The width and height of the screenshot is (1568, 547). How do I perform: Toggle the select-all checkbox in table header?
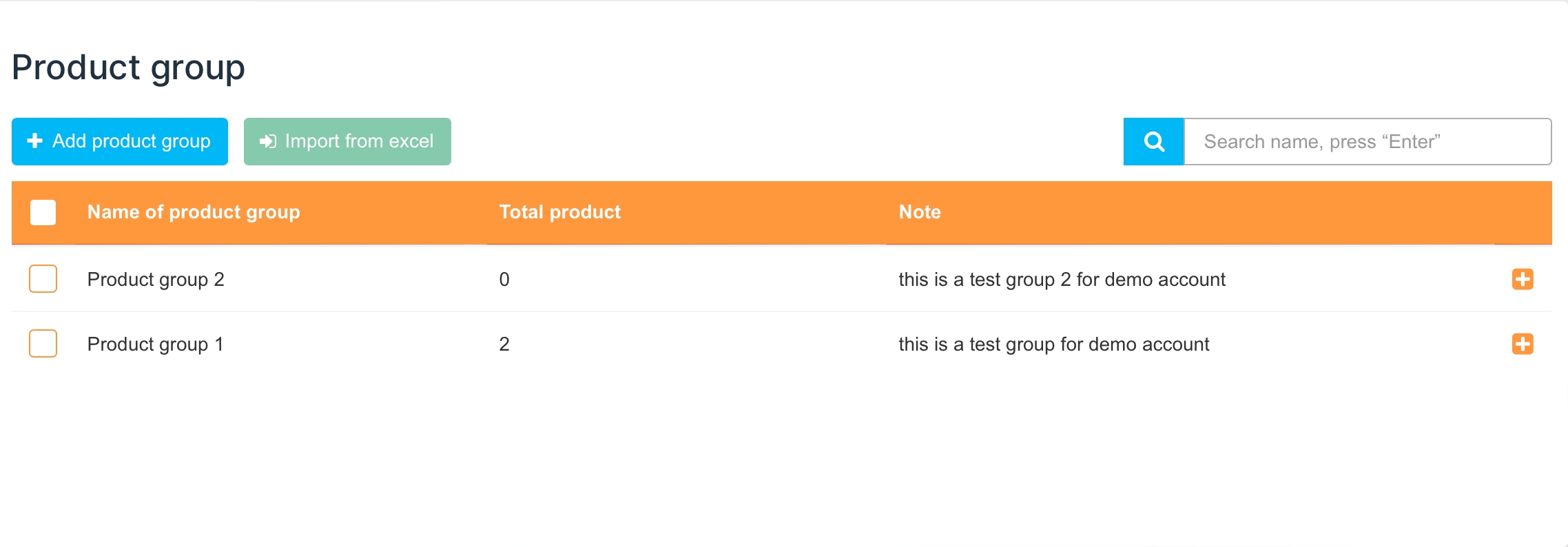pyautogui.click(x=43, y=212)
